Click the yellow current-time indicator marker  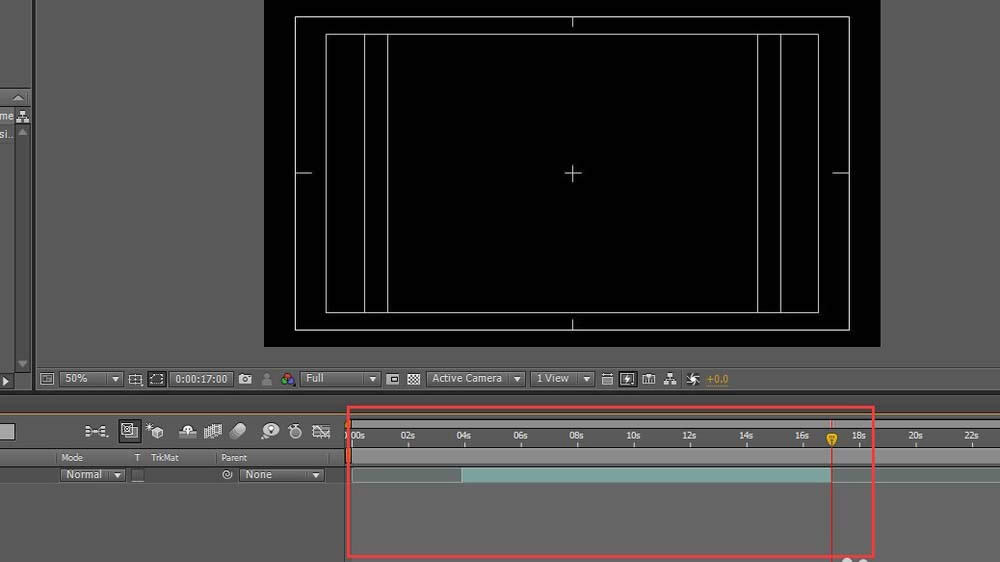(832, 439)
